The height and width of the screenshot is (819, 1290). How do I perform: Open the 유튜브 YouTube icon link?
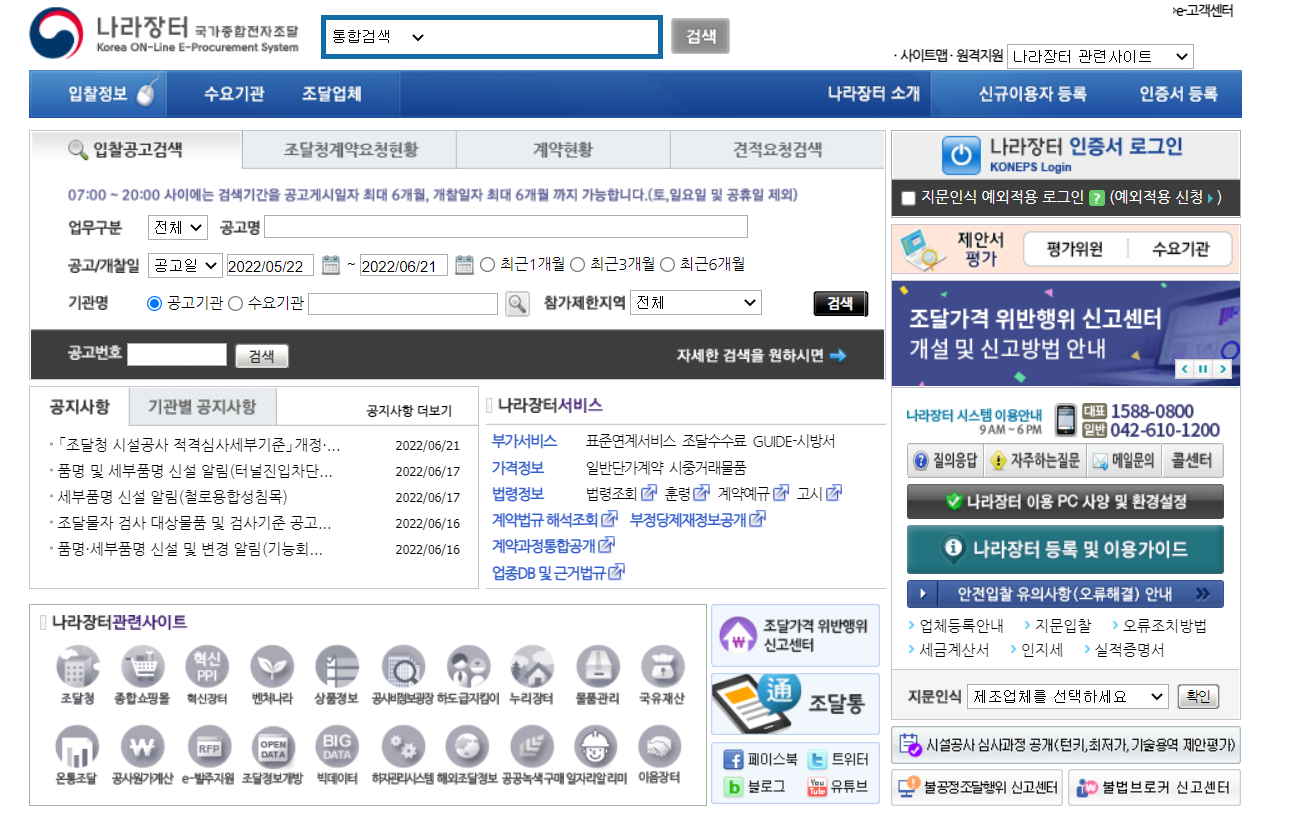click(x=817, y=787)
